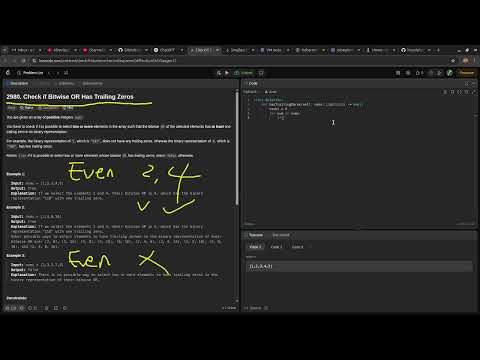
Task: Collapse the Code panel chevron
Action: (474, 83)
